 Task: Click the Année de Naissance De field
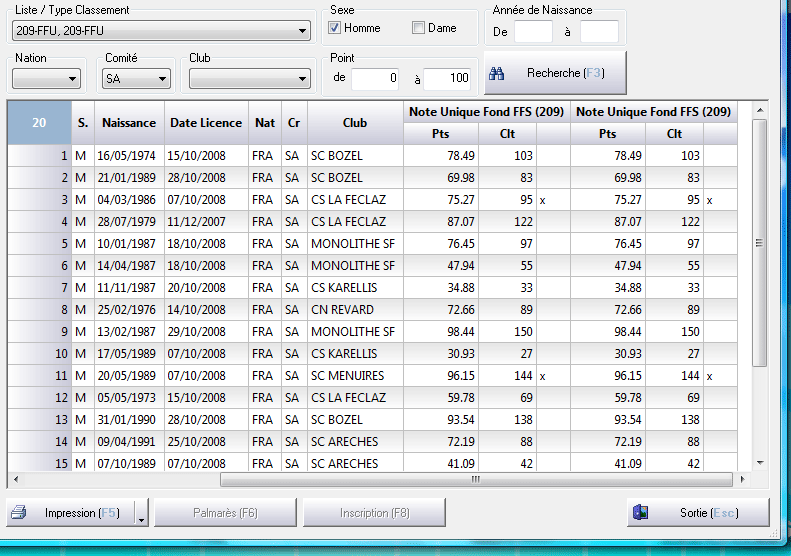pos(533,32)
